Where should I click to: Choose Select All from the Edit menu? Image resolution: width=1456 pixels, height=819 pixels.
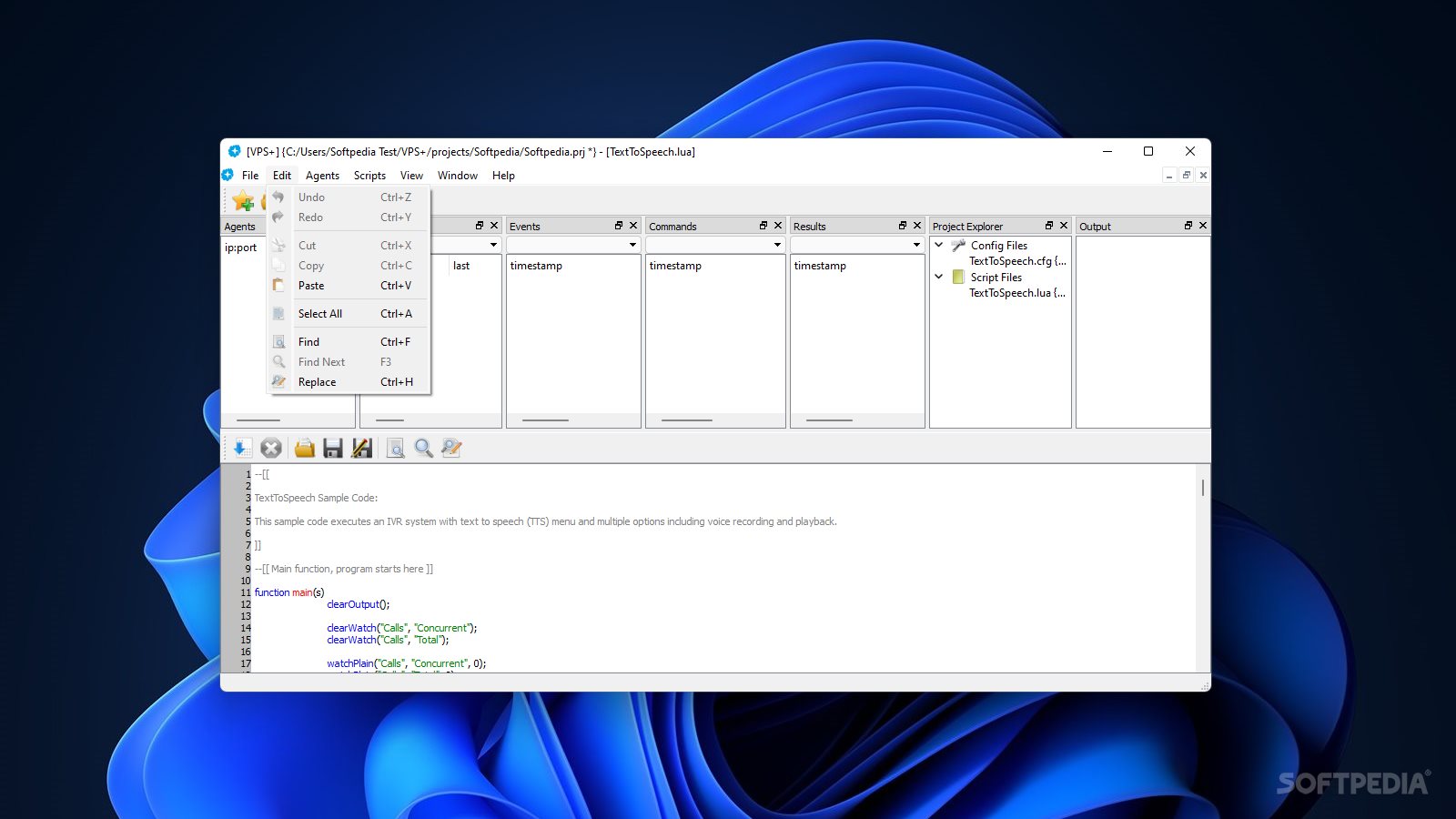[349, 314]
